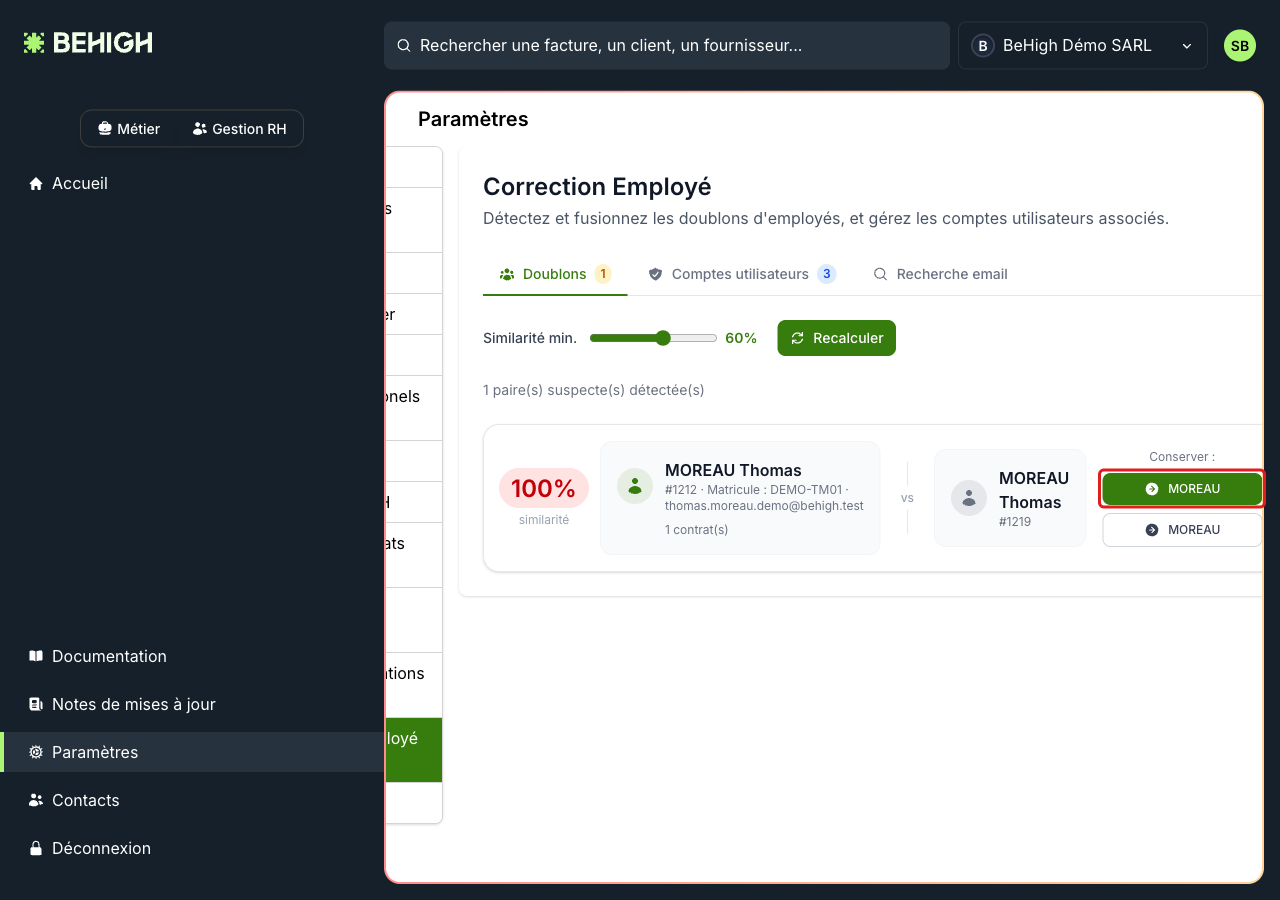Click the gray avatar of employee #1219

pos(969,498)
